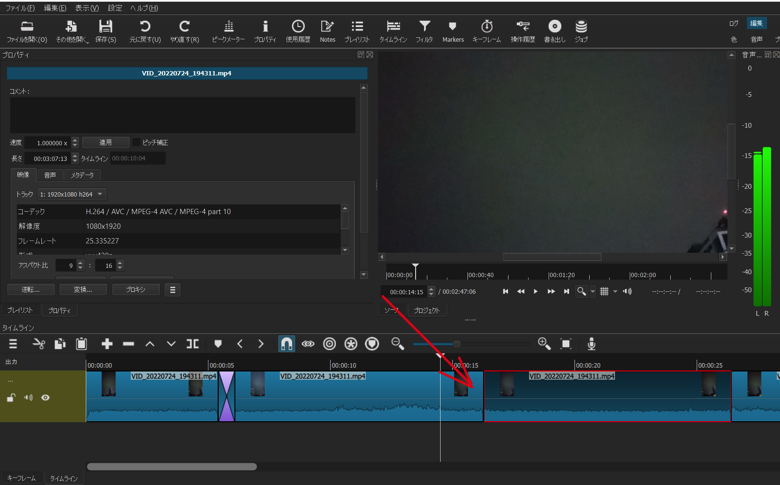Open the Jobs panel
The image size is (780, 485).
(581, 31)
